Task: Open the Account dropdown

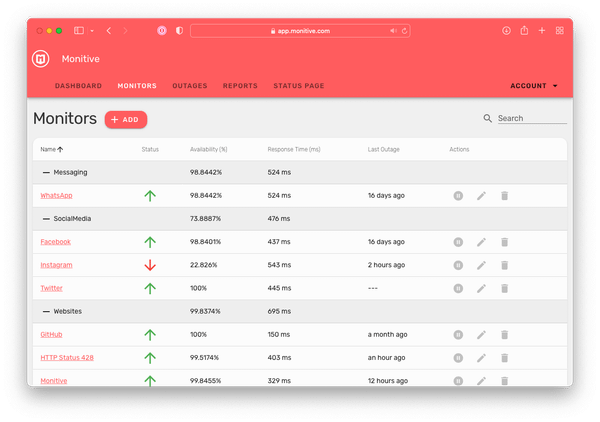Action: 533,86
